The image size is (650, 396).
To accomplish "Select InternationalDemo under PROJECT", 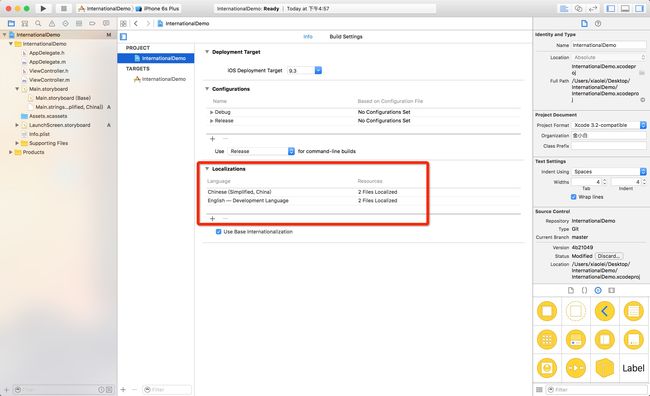I will (x=156, y=58).
